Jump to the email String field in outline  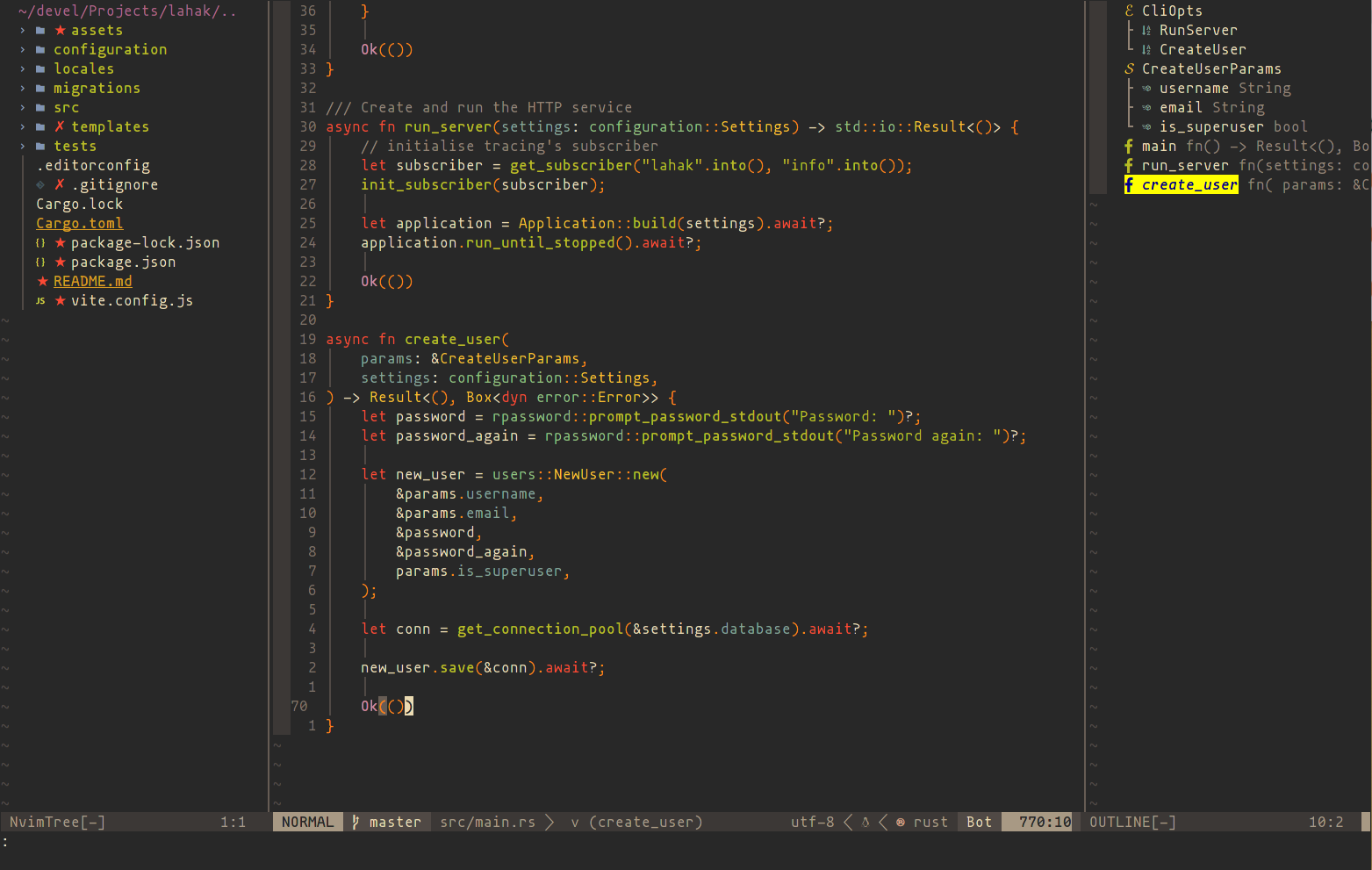pos(1211,108)
